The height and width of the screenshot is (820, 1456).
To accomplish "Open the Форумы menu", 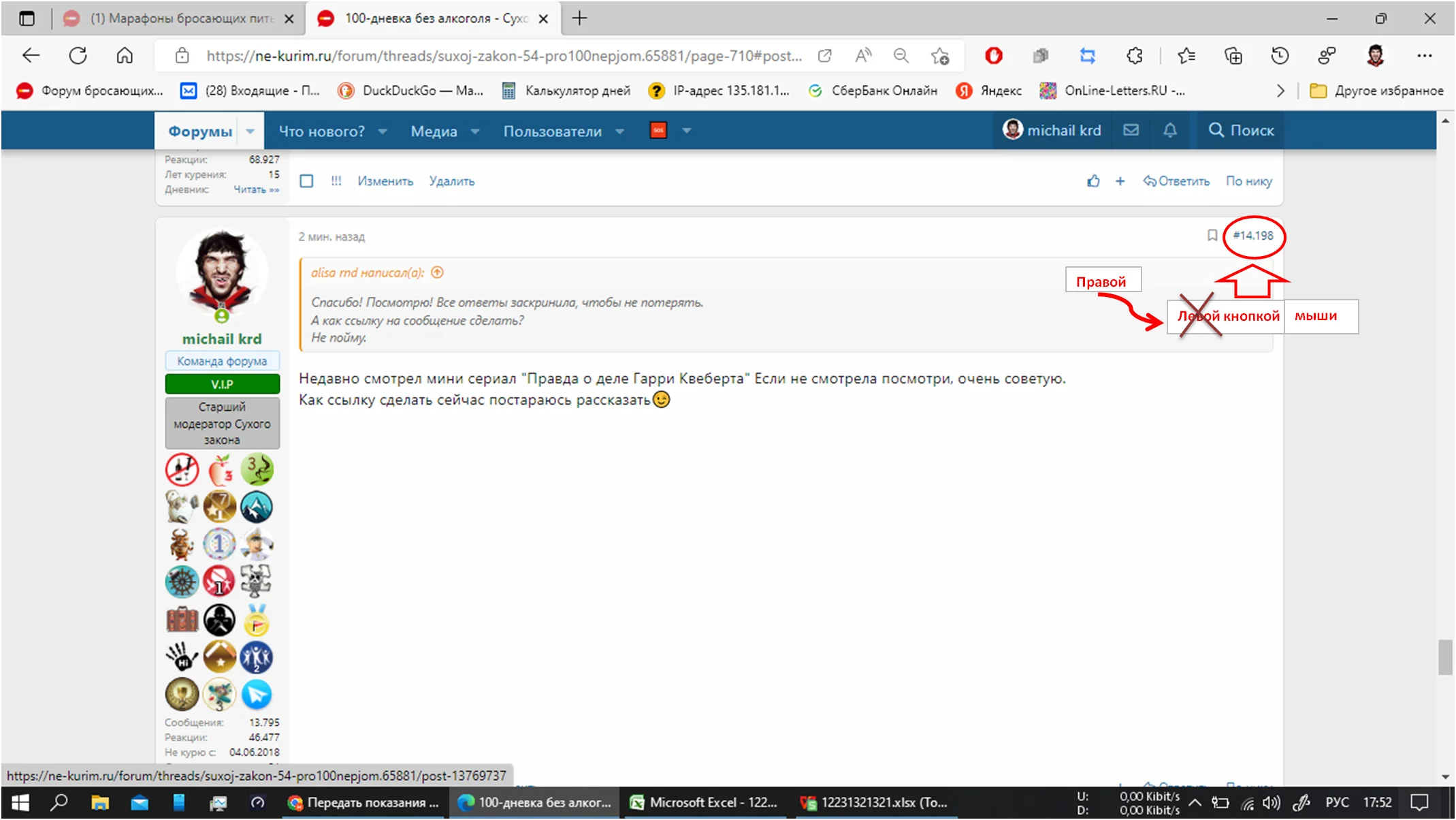I will coord(201,131).
